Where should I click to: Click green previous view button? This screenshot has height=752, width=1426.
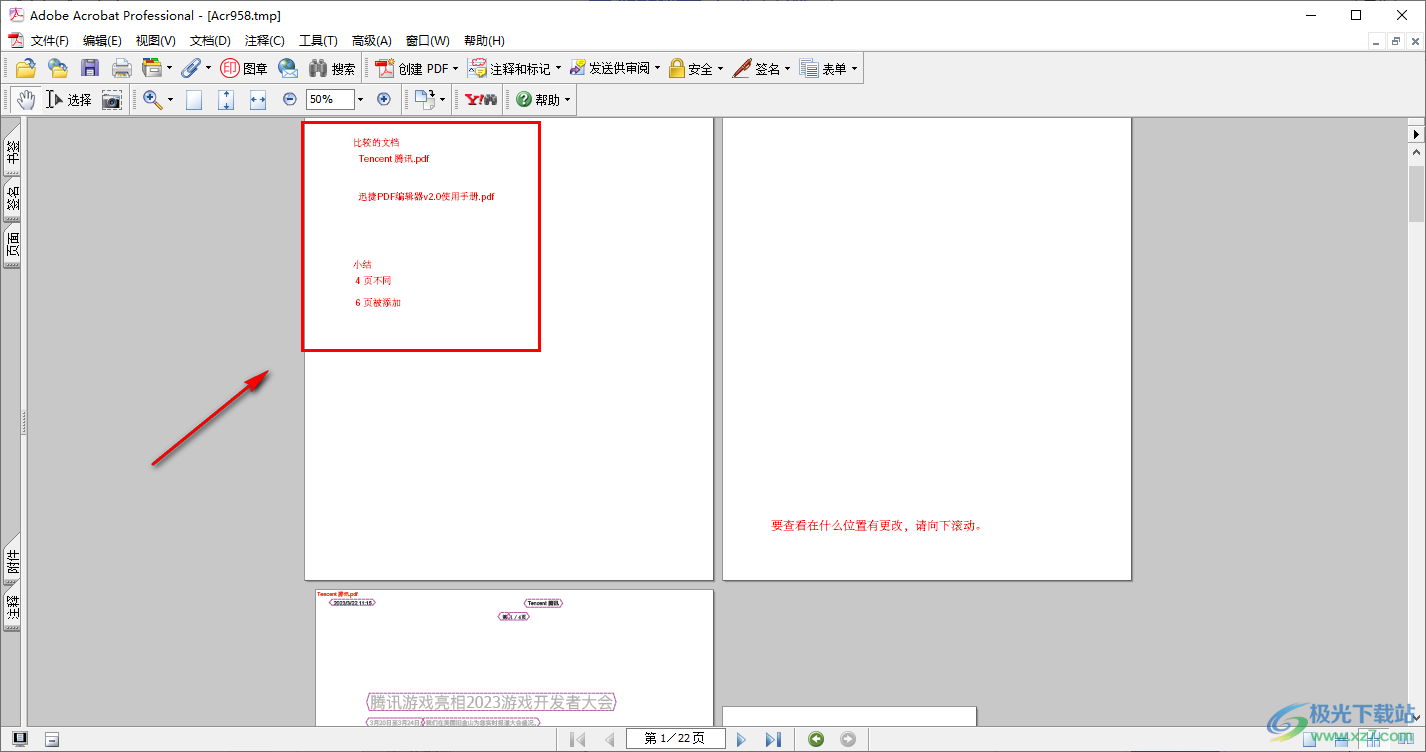(816, 739)
